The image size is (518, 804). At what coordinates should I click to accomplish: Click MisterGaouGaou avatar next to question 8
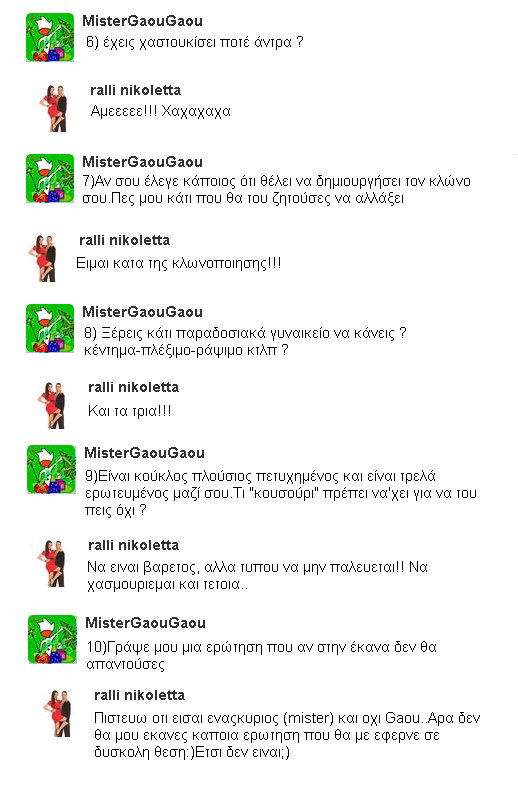click(50, 328)
